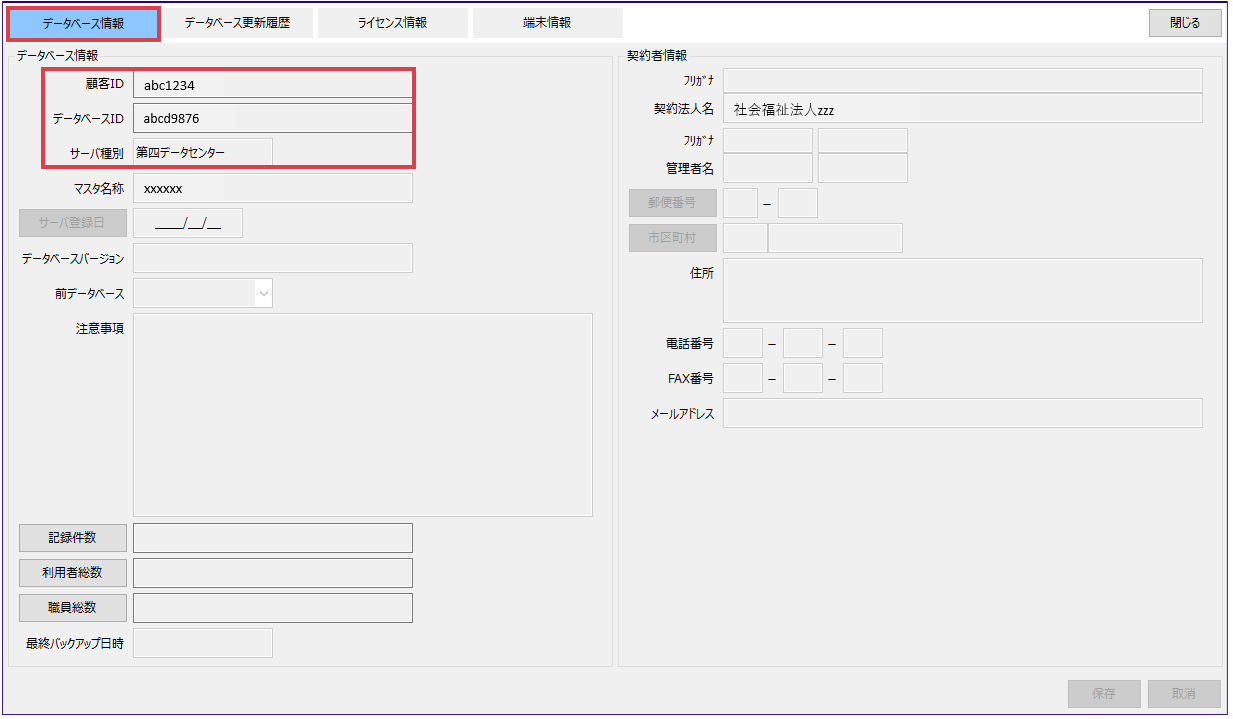Click the 利用者総数 button
Screen dimensions: 1233x719
[73, 573]
